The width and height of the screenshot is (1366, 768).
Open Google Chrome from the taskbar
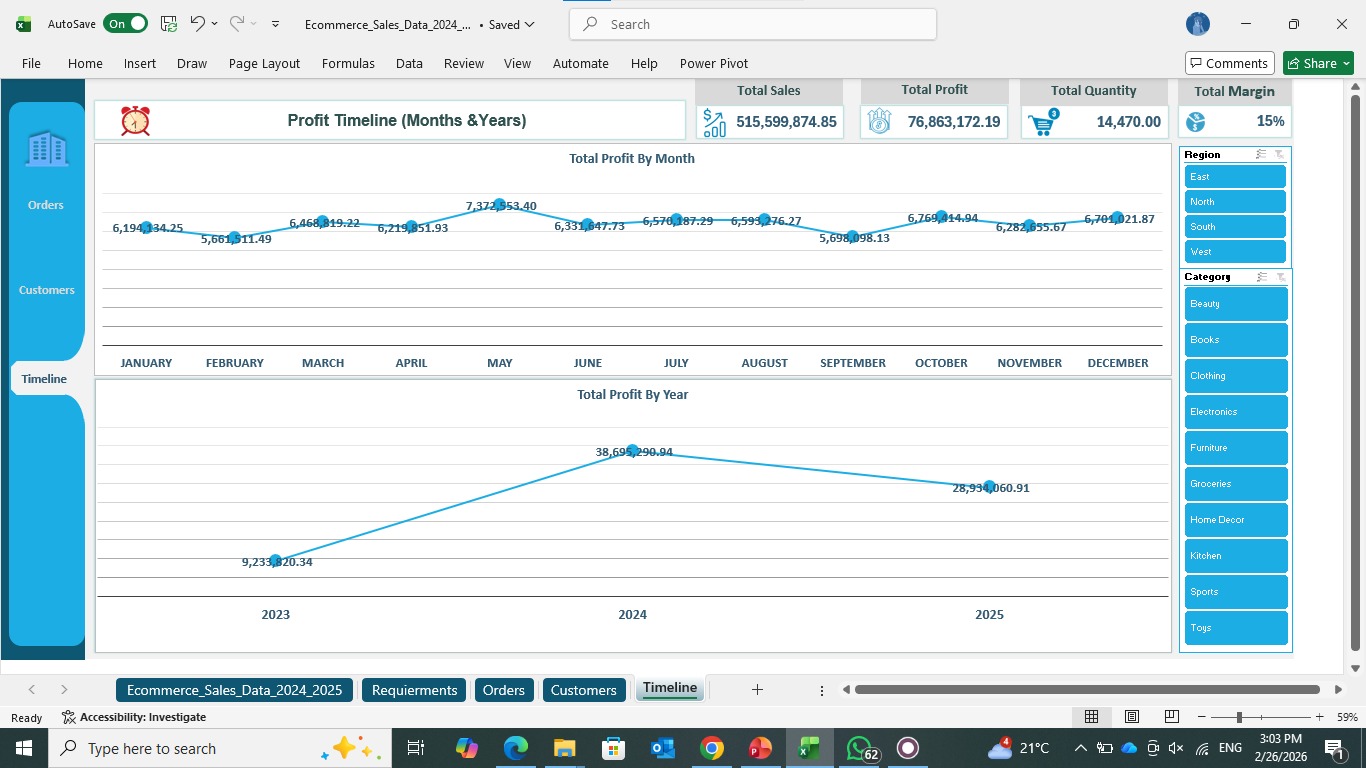711,748
